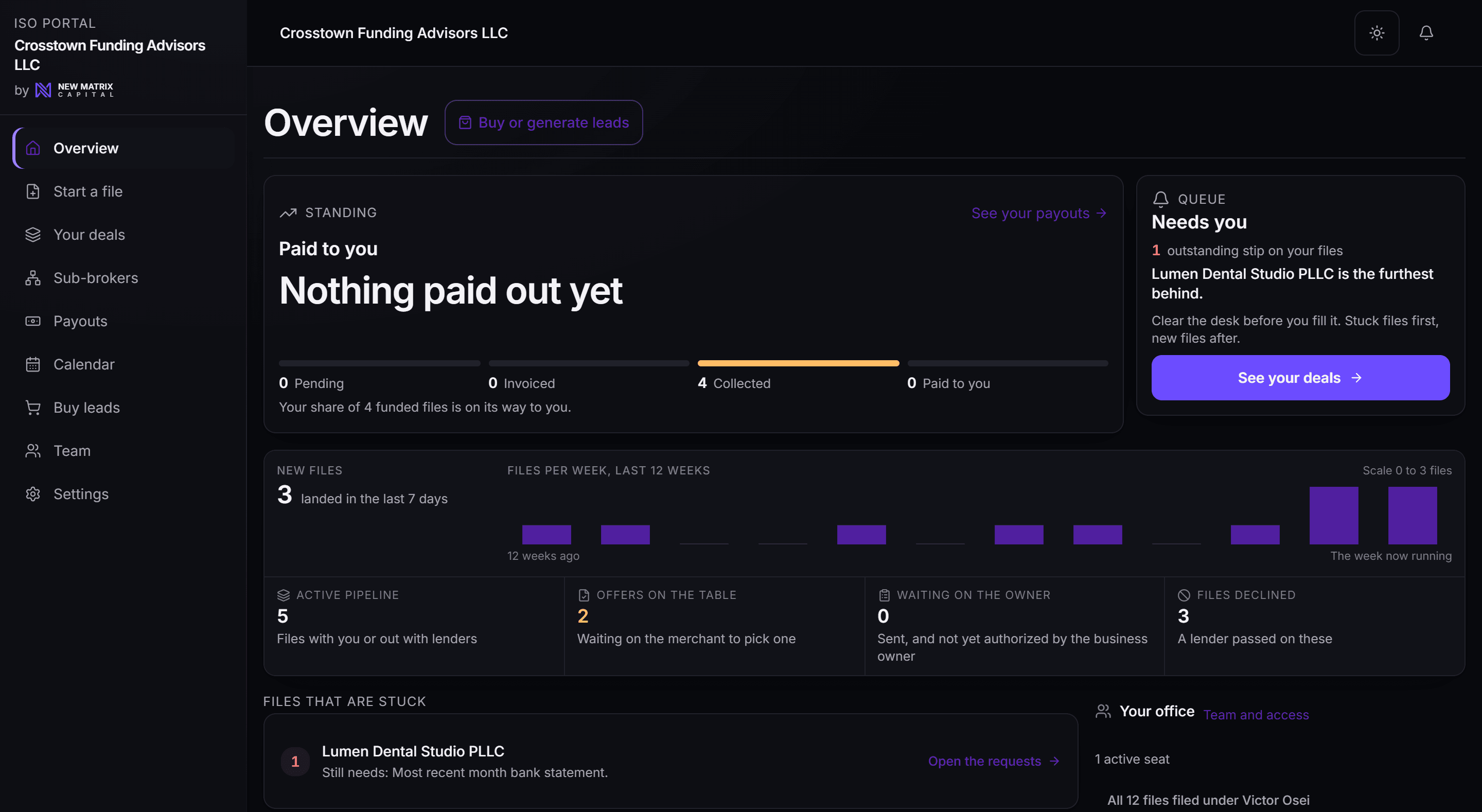Click the Waiting on the Owner clipboard icon
Viewport: 1482px width, 812px height.
tap(884, 594)
